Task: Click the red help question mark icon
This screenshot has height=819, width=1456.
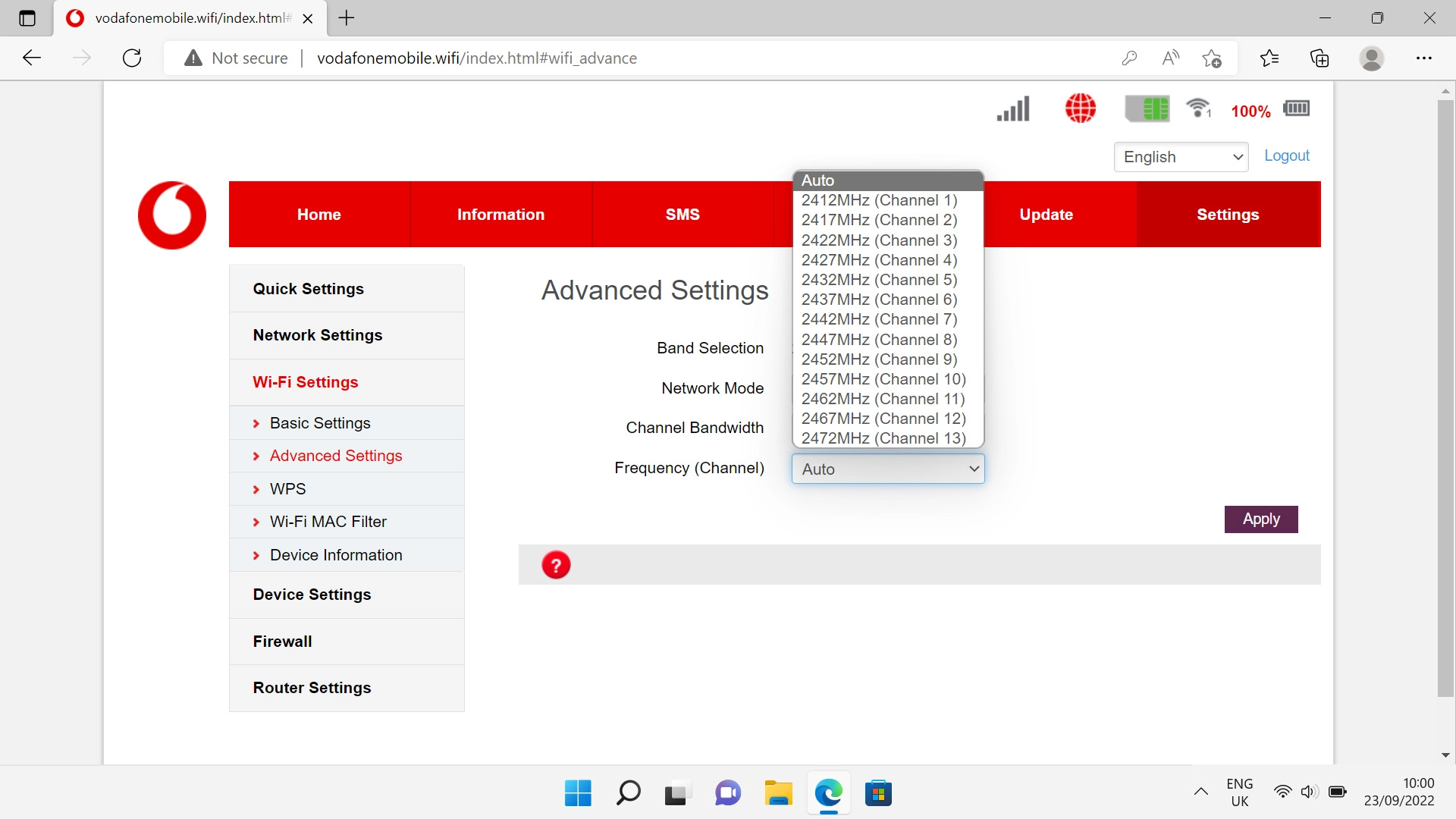Action: click(556, 565)
